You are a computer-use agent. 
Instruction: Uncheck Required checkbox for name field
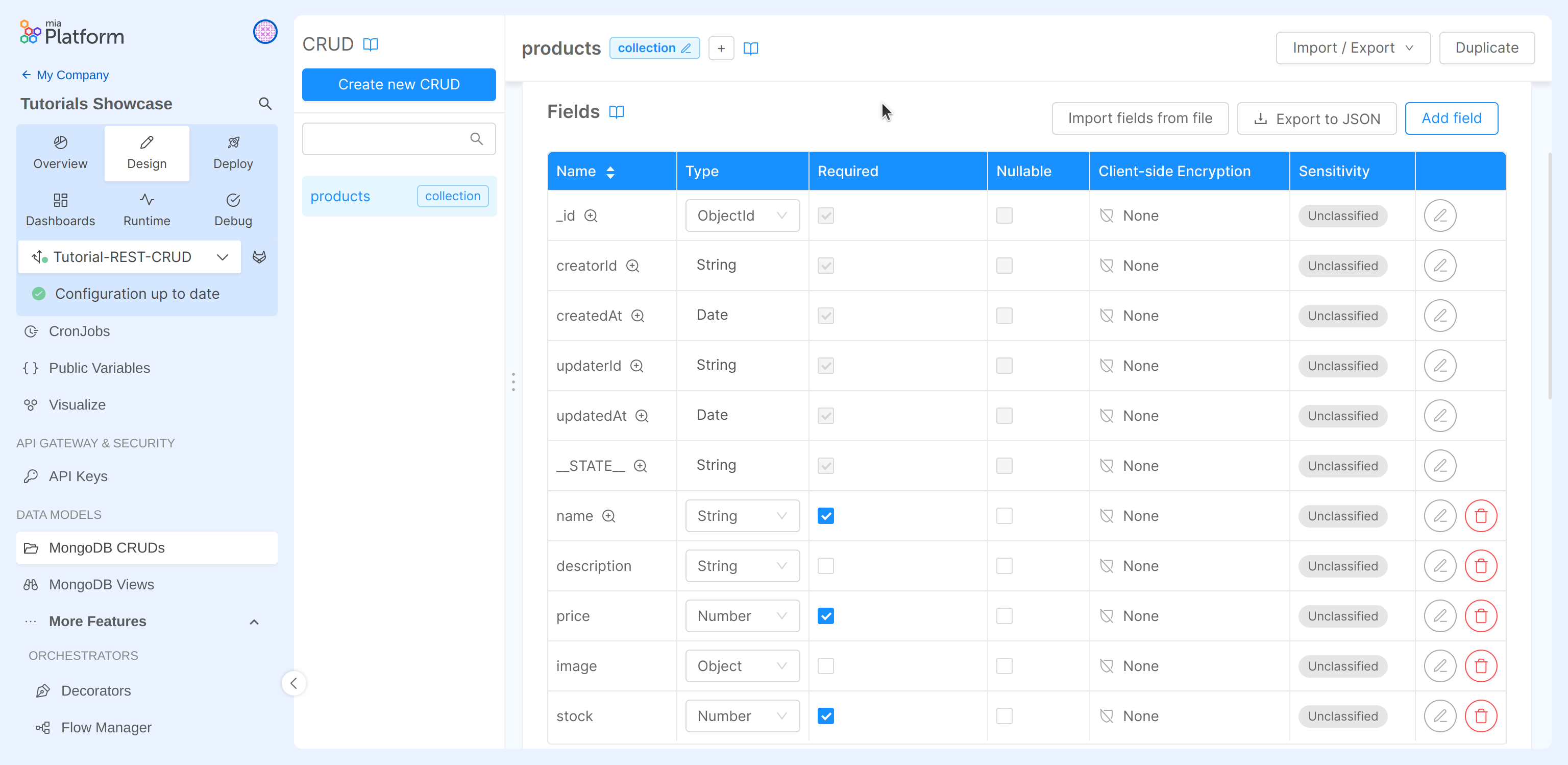coord(825,516)
